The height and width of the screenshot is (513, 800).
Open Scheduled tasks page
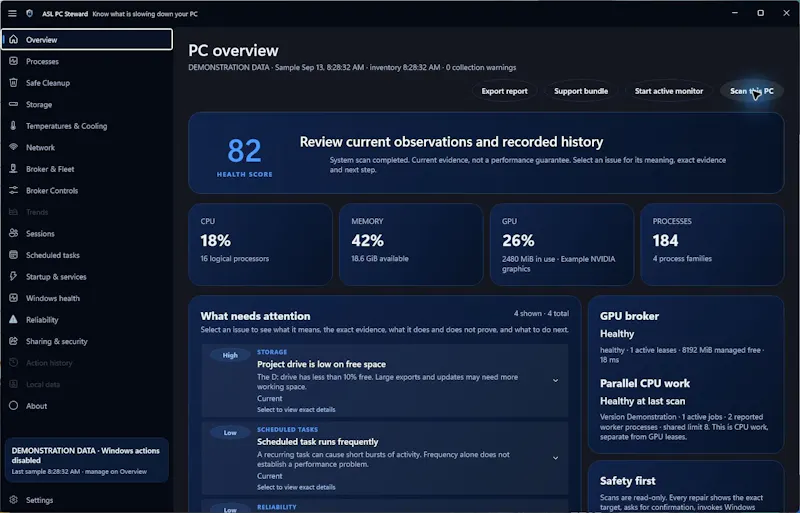coord(87,255)
